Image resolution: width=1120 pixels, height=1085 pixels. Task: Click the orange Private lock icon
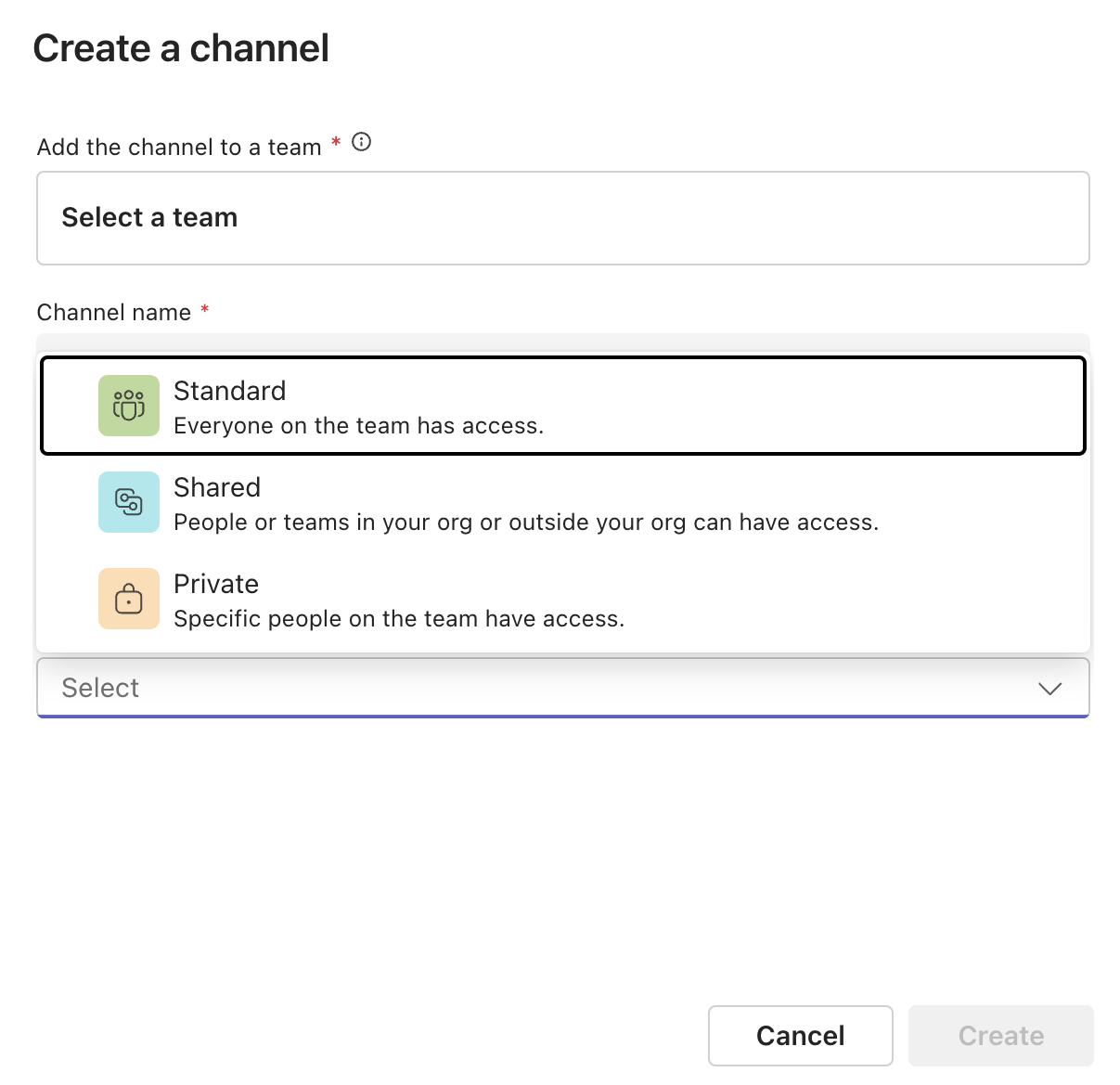pyautogui.click(x=129, y=599)
